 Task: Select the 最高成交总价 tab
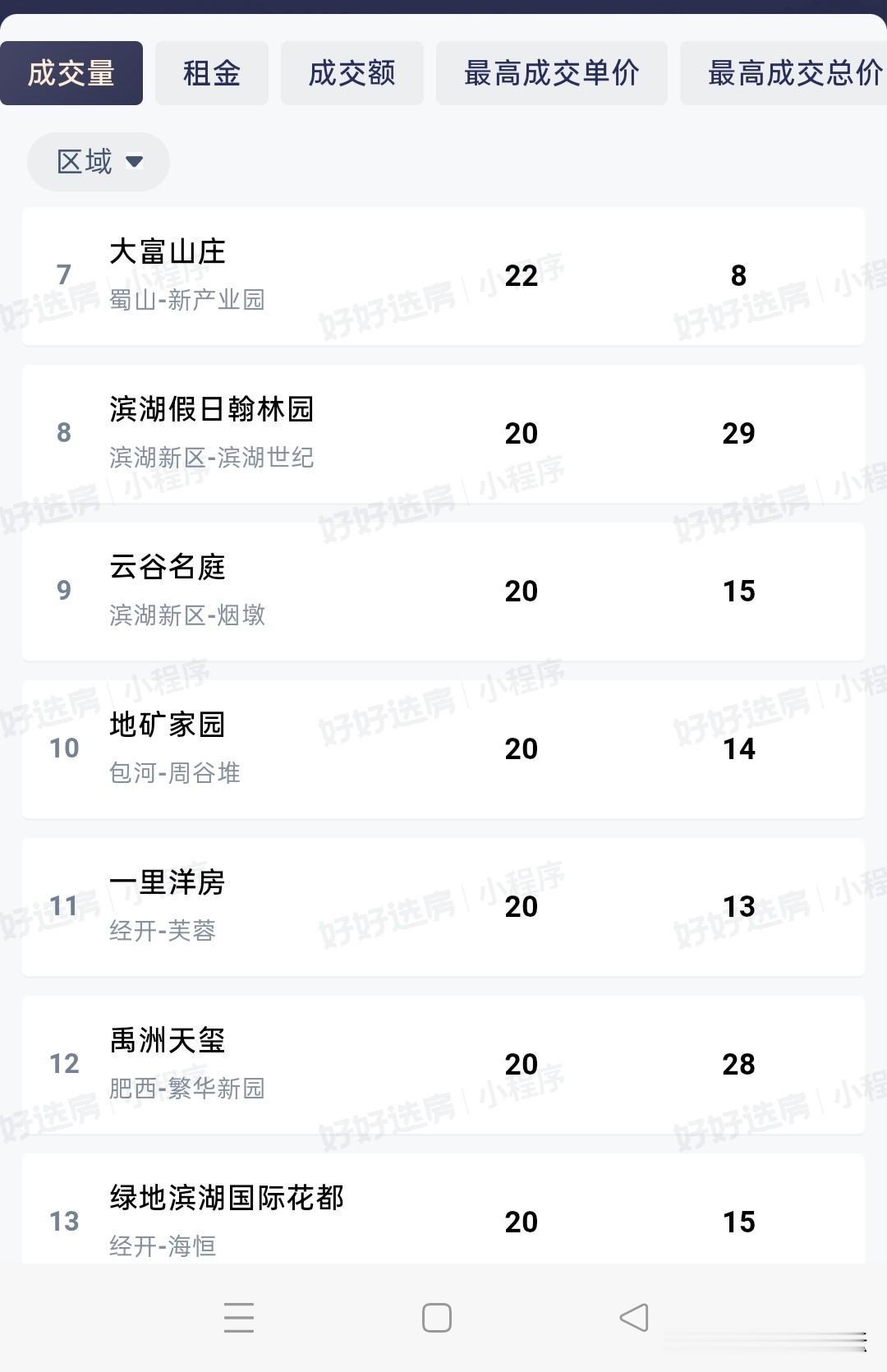(784, 73)
